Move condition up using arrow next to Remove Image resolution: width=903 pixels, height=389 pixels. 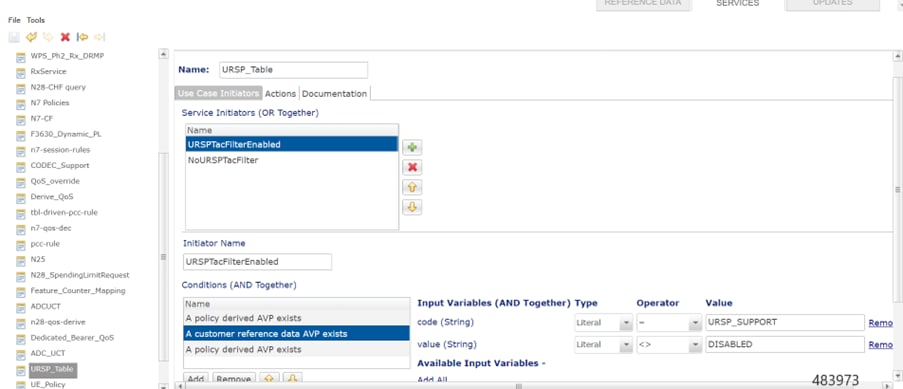pyautogui.click(x=268, y=379)
